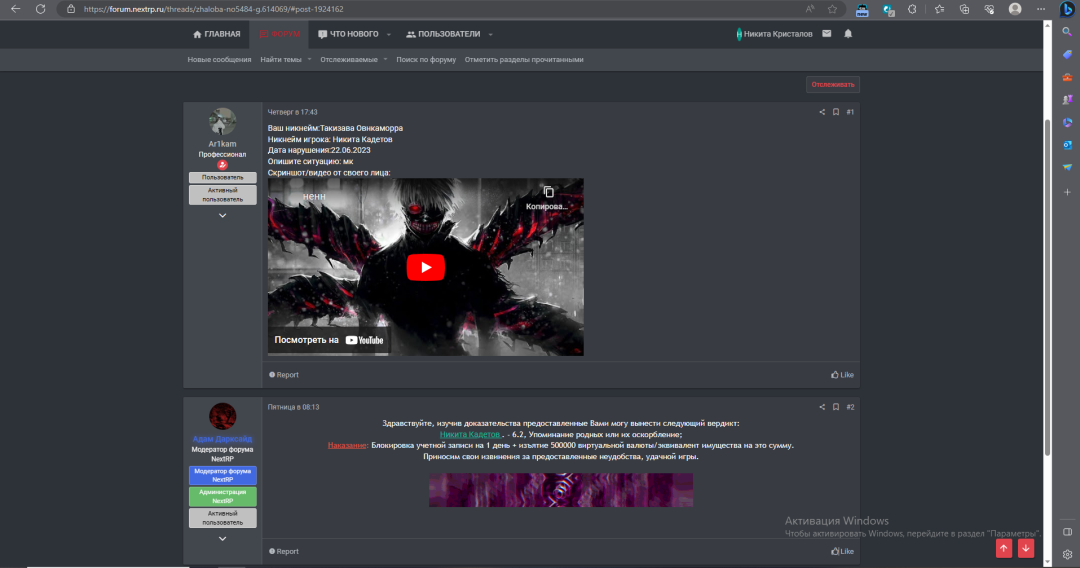This screenshot has width=1080, height=568.
Task: Open the Collections icon in the toolbar
Action: [964, 9]
